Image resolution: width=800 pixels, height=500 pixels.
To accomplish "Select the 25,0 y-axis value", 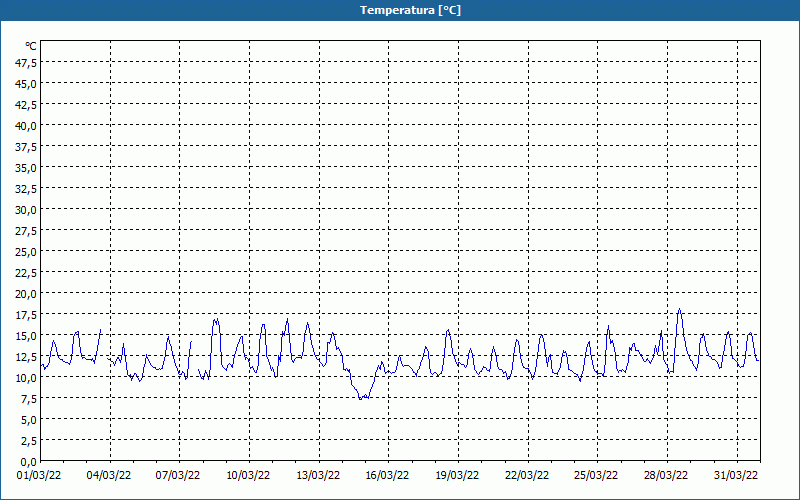I will click(27, 252).
